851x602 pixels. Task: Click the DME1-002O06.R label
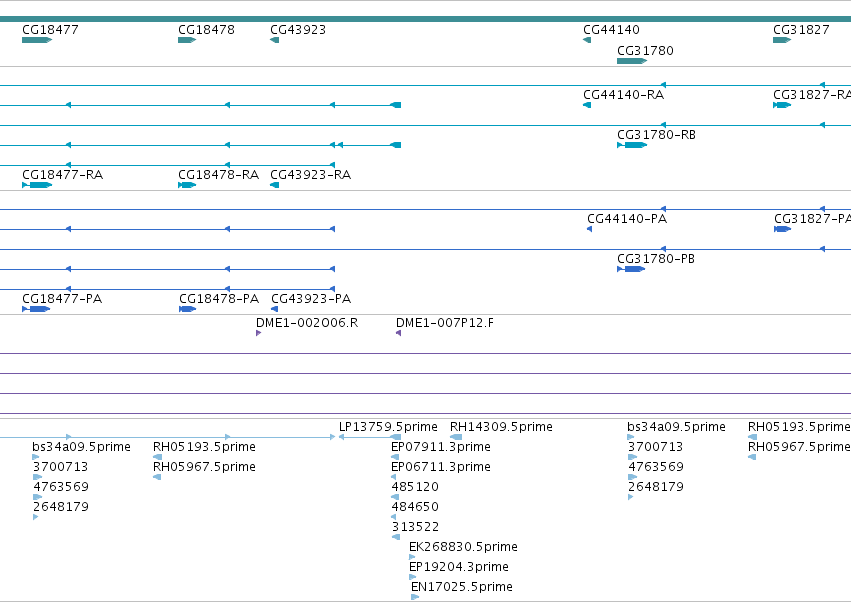click(x=307, y=322)
